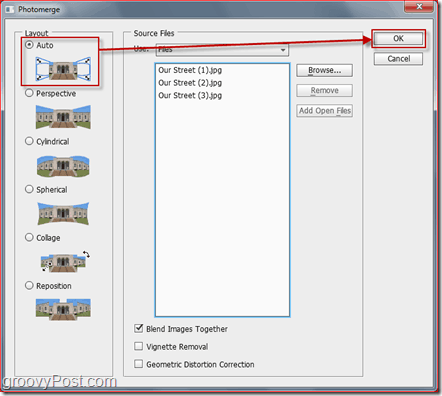Screen dimensions: 442x396
Task: Enable Geometric Distortion Correction
Action: (139, 364)
